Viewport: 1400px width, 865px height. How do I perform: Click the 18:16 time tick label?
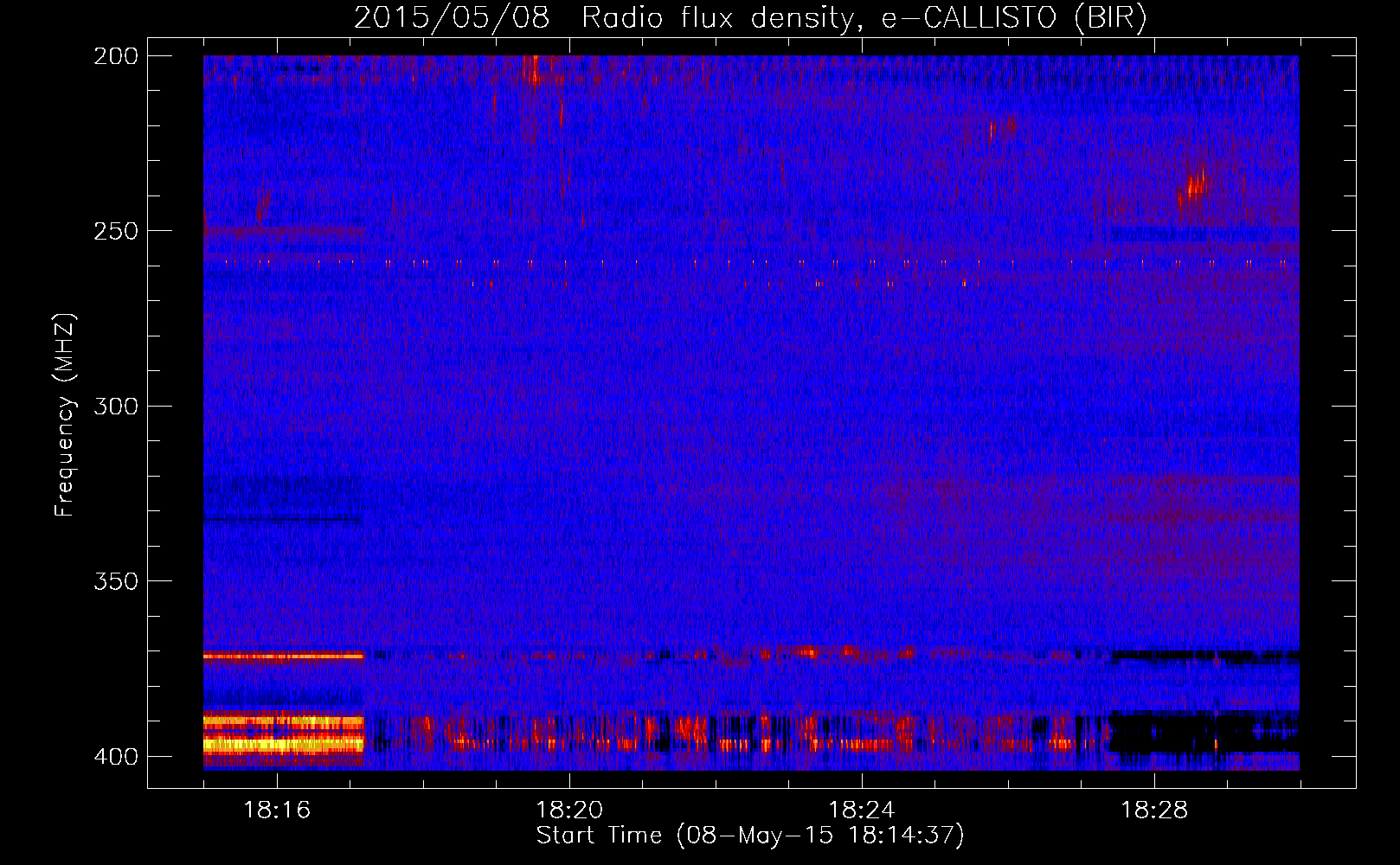pos(277,810)
